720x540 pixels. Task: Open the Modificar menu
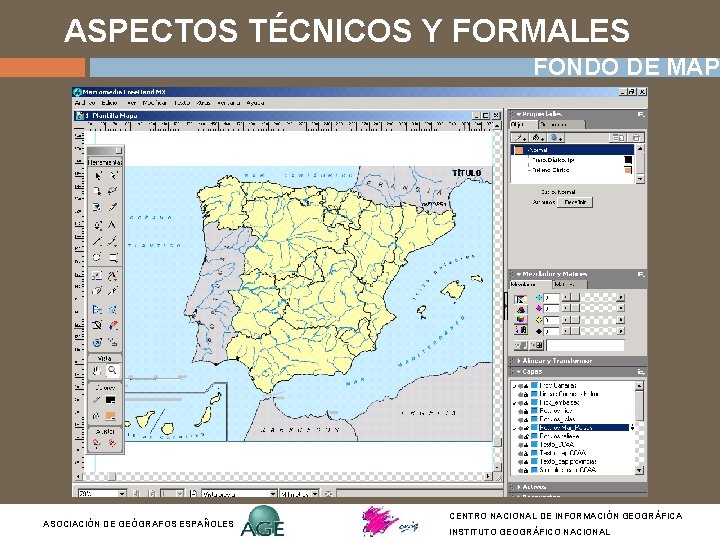tap(154, 103)
